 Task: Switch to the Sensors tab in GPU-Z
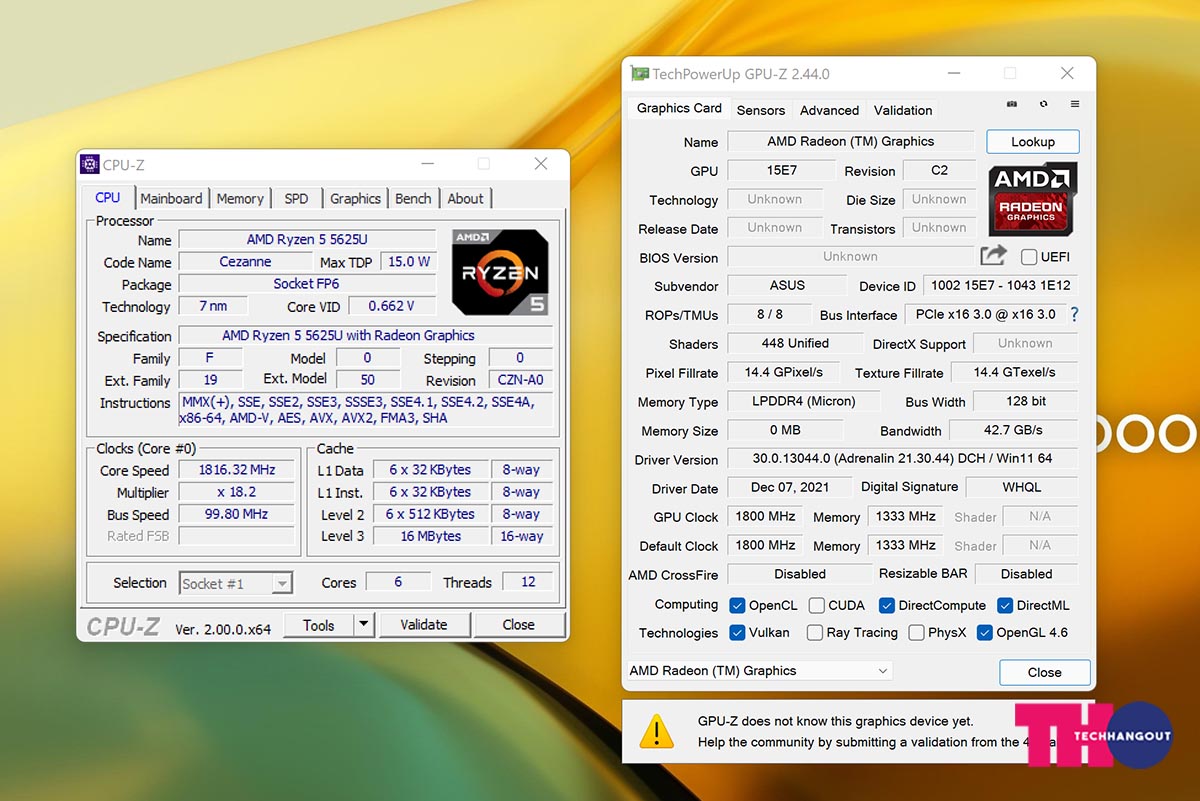click(x=761, y=110)
